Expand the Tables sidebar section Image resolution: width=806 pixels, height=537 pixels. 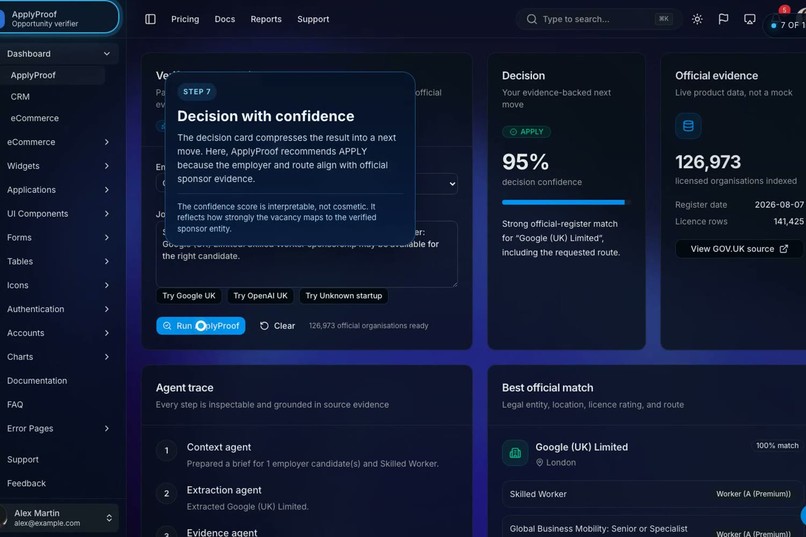click(x=59, y=262)
